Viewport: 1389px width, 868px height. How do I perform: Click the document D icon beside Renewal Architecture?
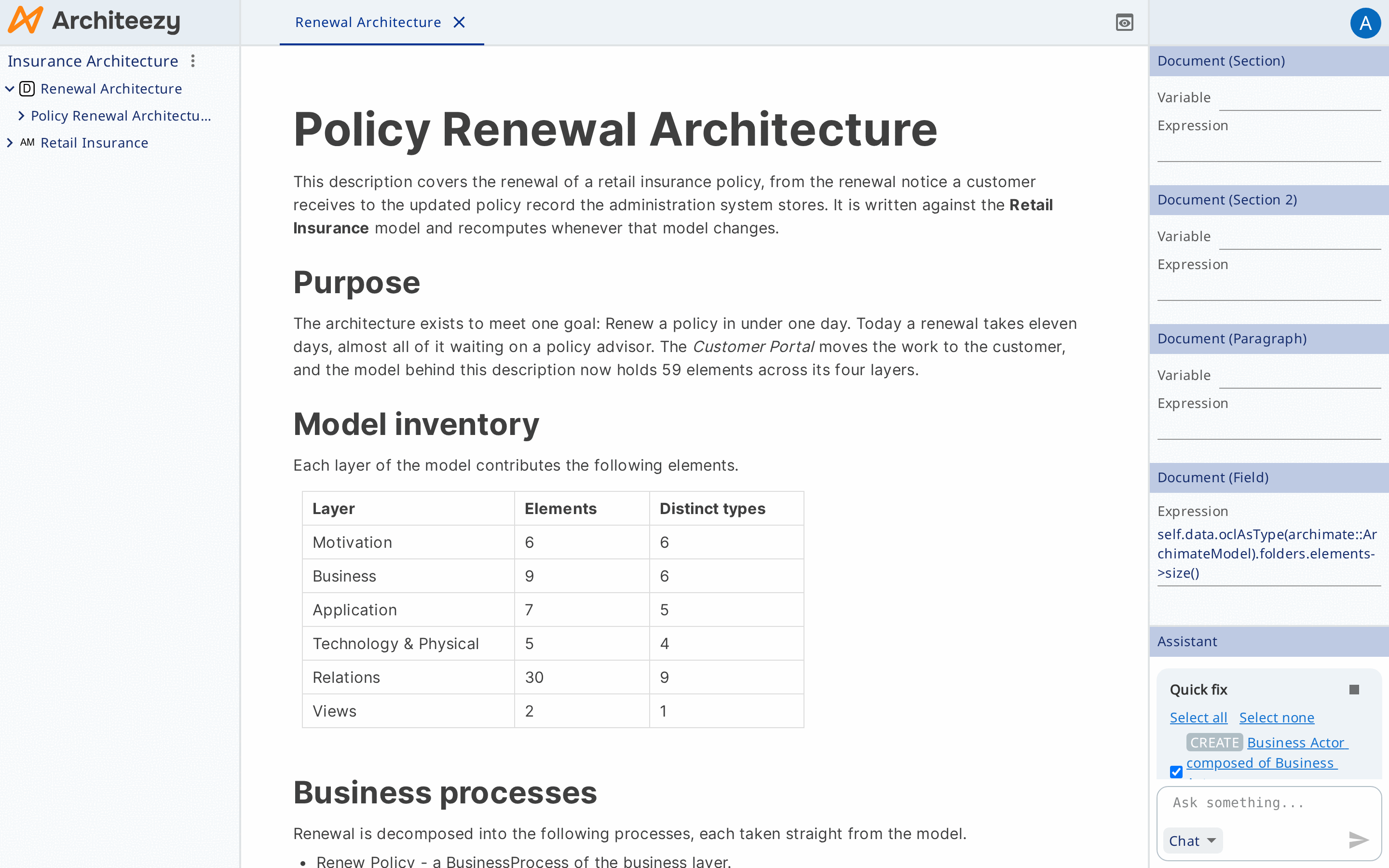tap(27, 89)
